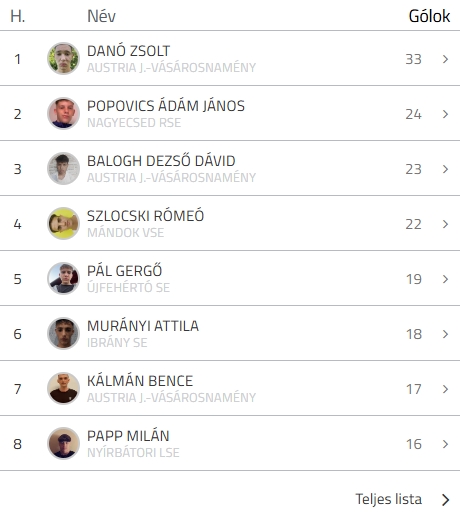Expand Danó Zsolt row chevron arrow

tap(445, 59)
